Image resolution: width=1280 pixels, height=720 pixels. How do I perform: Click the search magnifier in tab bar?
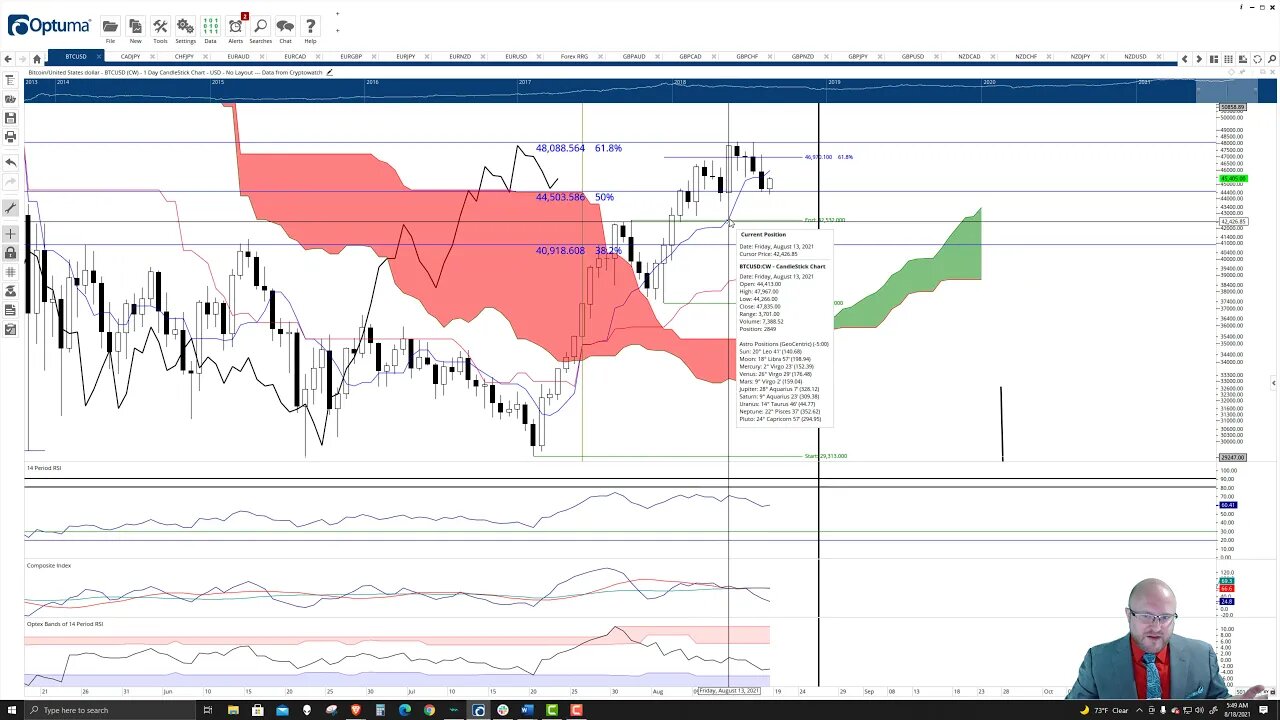[x=1272, y=59]
